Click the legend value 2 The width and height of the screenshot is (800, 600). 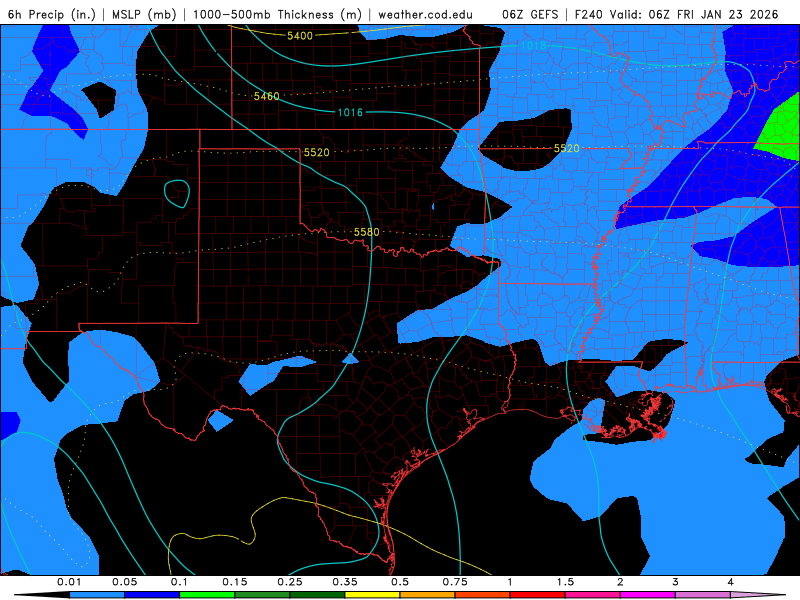(620, 582)
